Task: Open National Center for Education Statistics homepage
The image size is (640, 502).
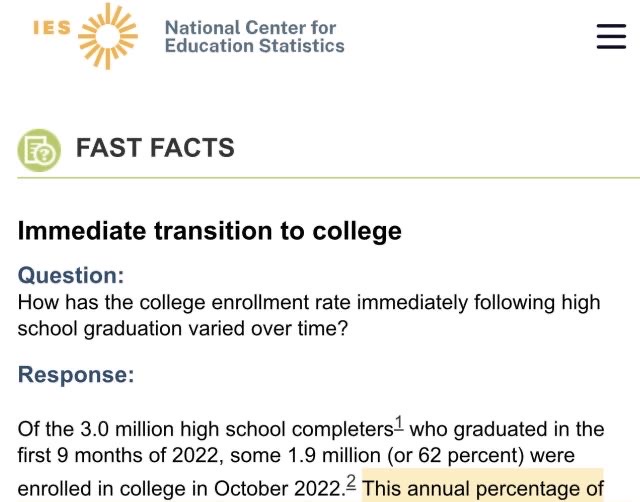Action: click(254, 37)
